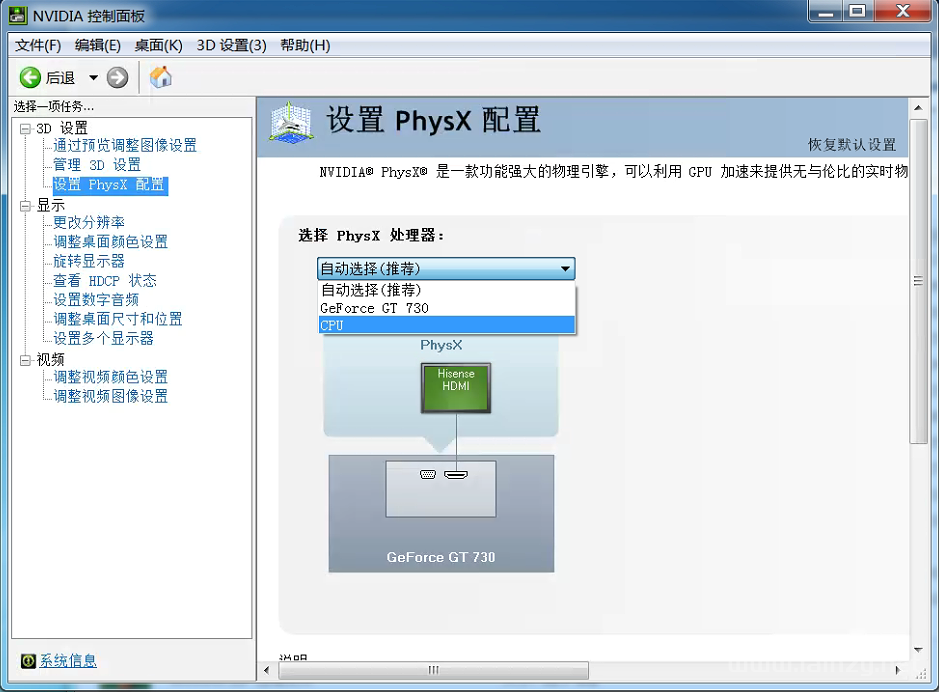Click the horizontal scrollbar thumb at bottom
The height and width of the screenshot is (692, 939).
point(432,670)
